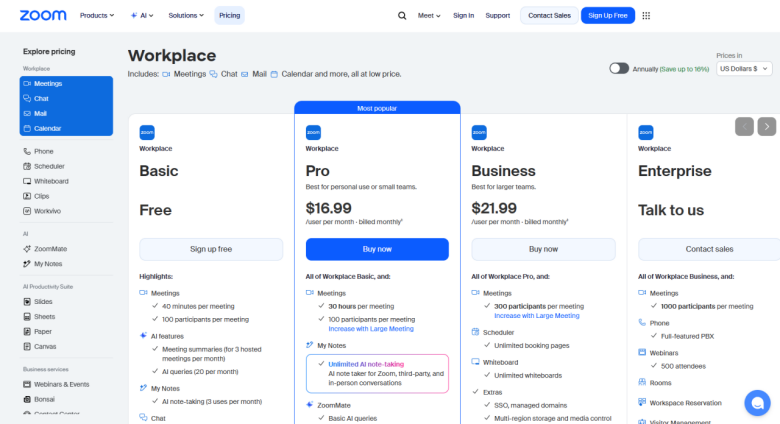
Task: Click Workplace page heading
Action: 172,55
